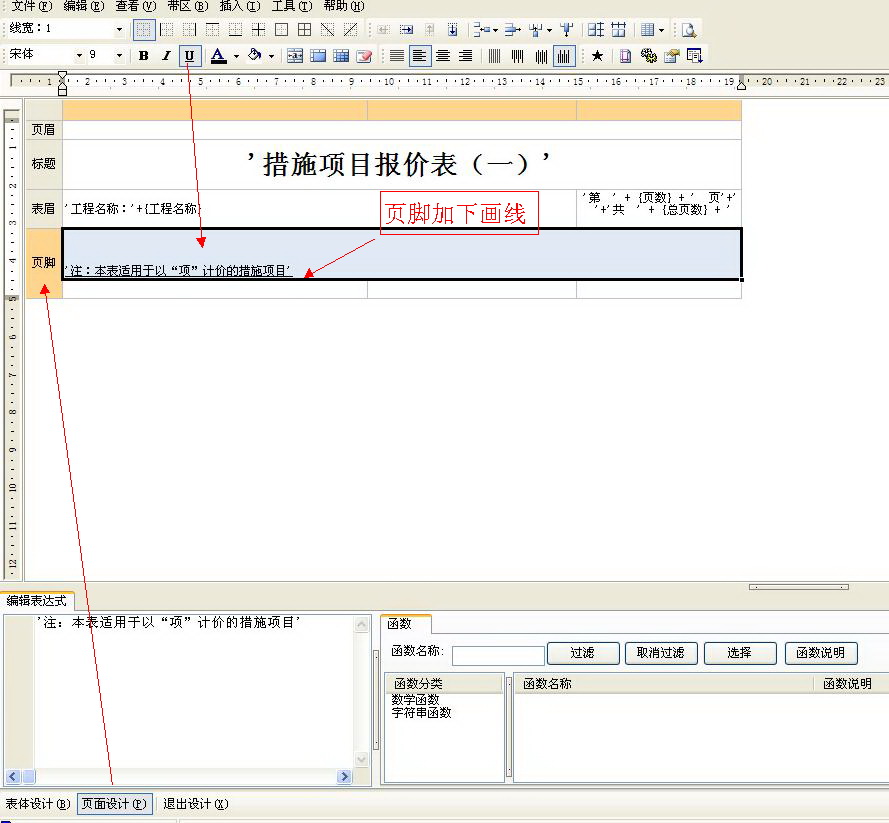
Task: Open the 带区(B) menu
Action: [188, 6]
